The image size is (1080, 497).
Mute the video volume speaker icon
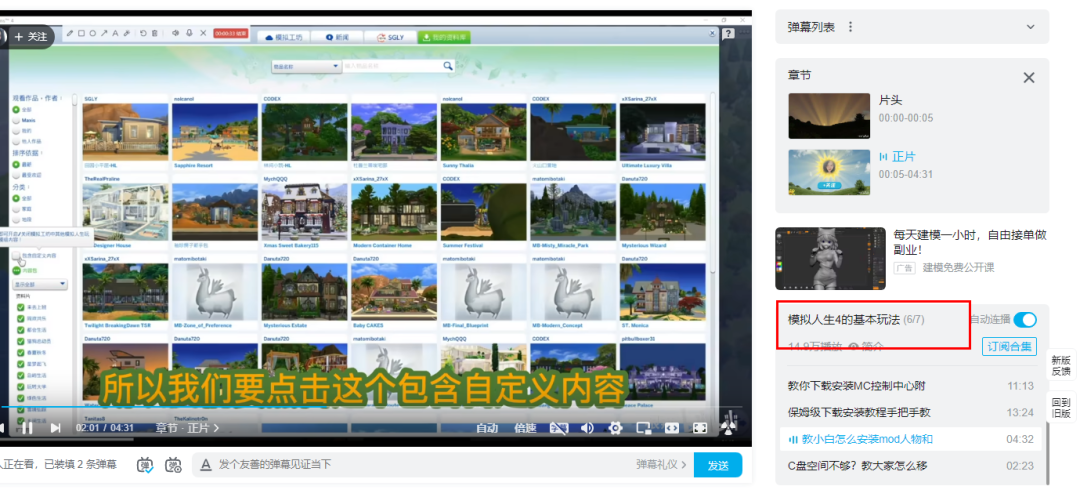pyautogui.click(x=587, y=428)
